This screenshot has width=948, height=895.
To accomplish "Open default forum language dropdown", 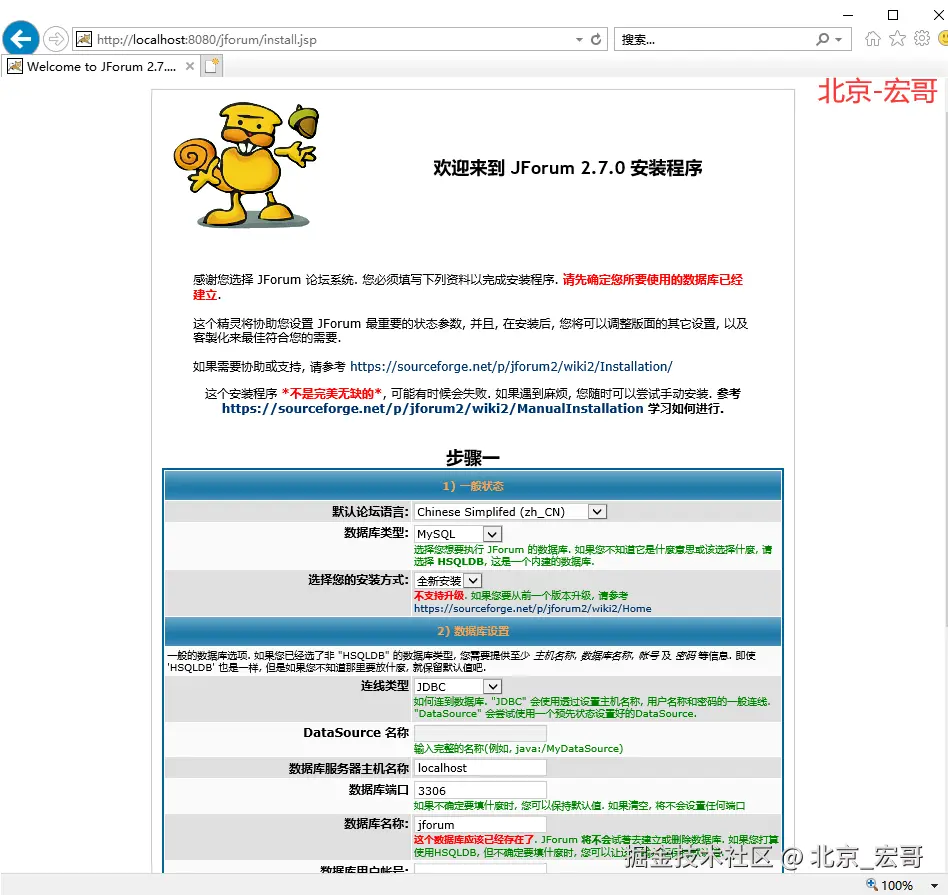I will pos(510,512).
